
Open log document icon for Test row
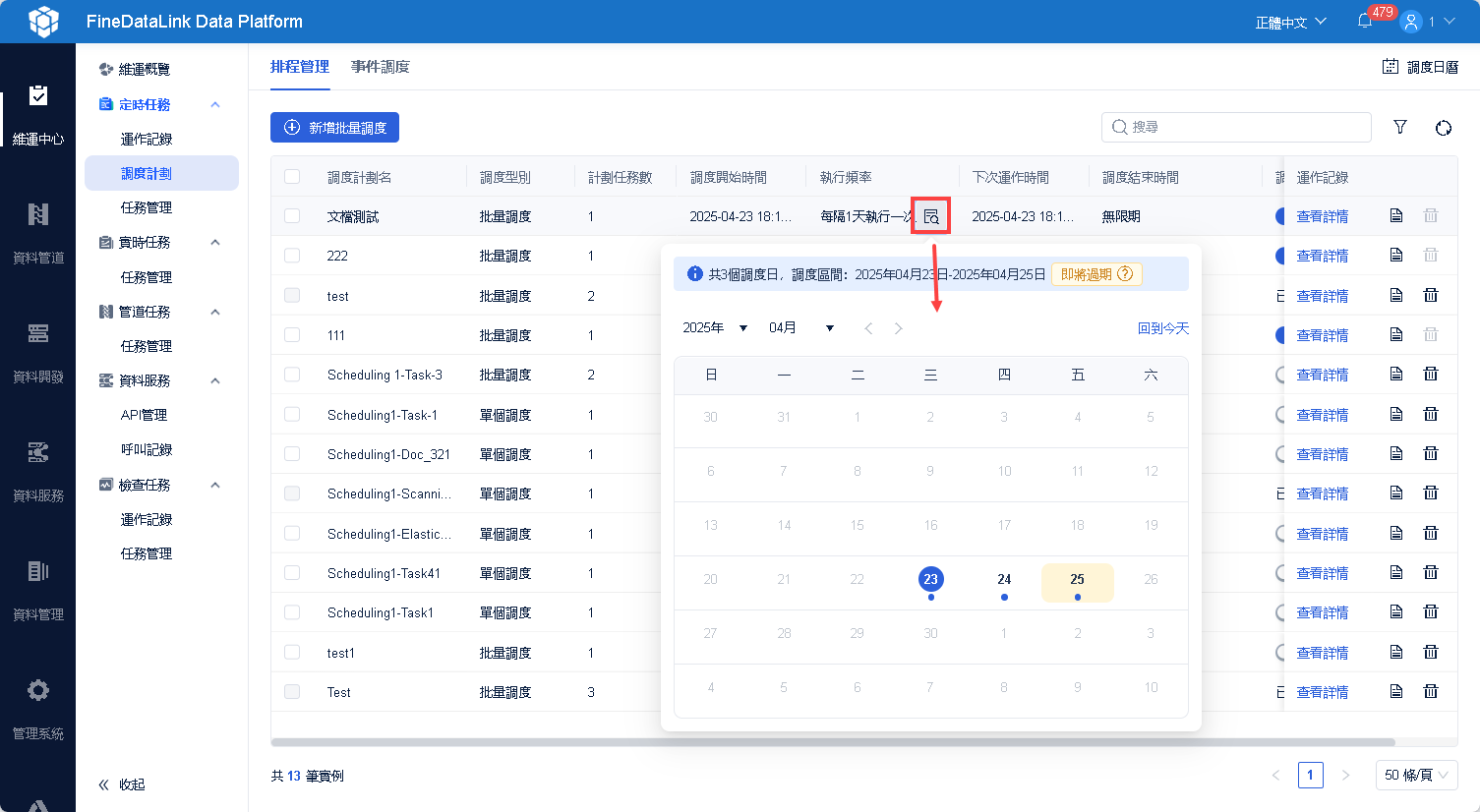pos(1396,691)
